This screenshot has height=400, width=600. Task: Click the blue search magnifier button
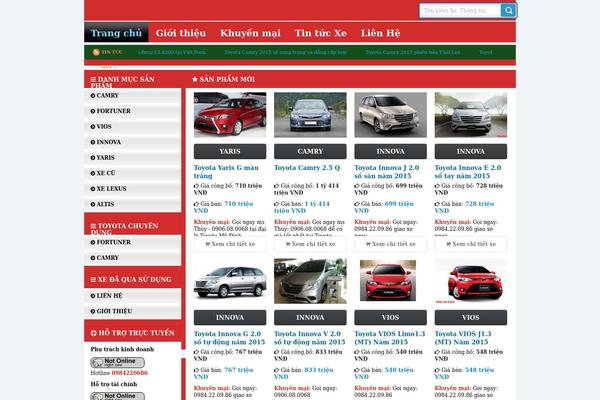tap(508, 10)
